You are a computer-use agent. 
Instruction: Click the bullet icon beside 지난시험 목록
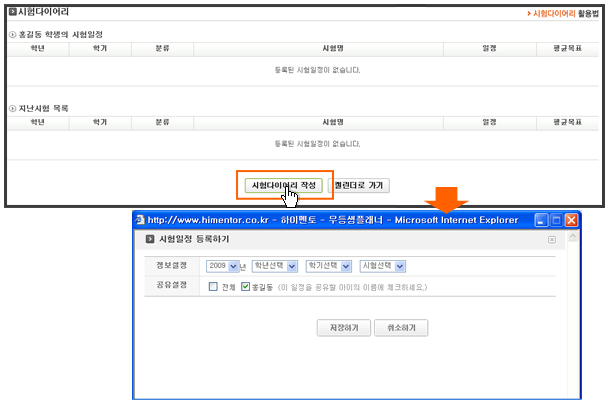point(11,108)
